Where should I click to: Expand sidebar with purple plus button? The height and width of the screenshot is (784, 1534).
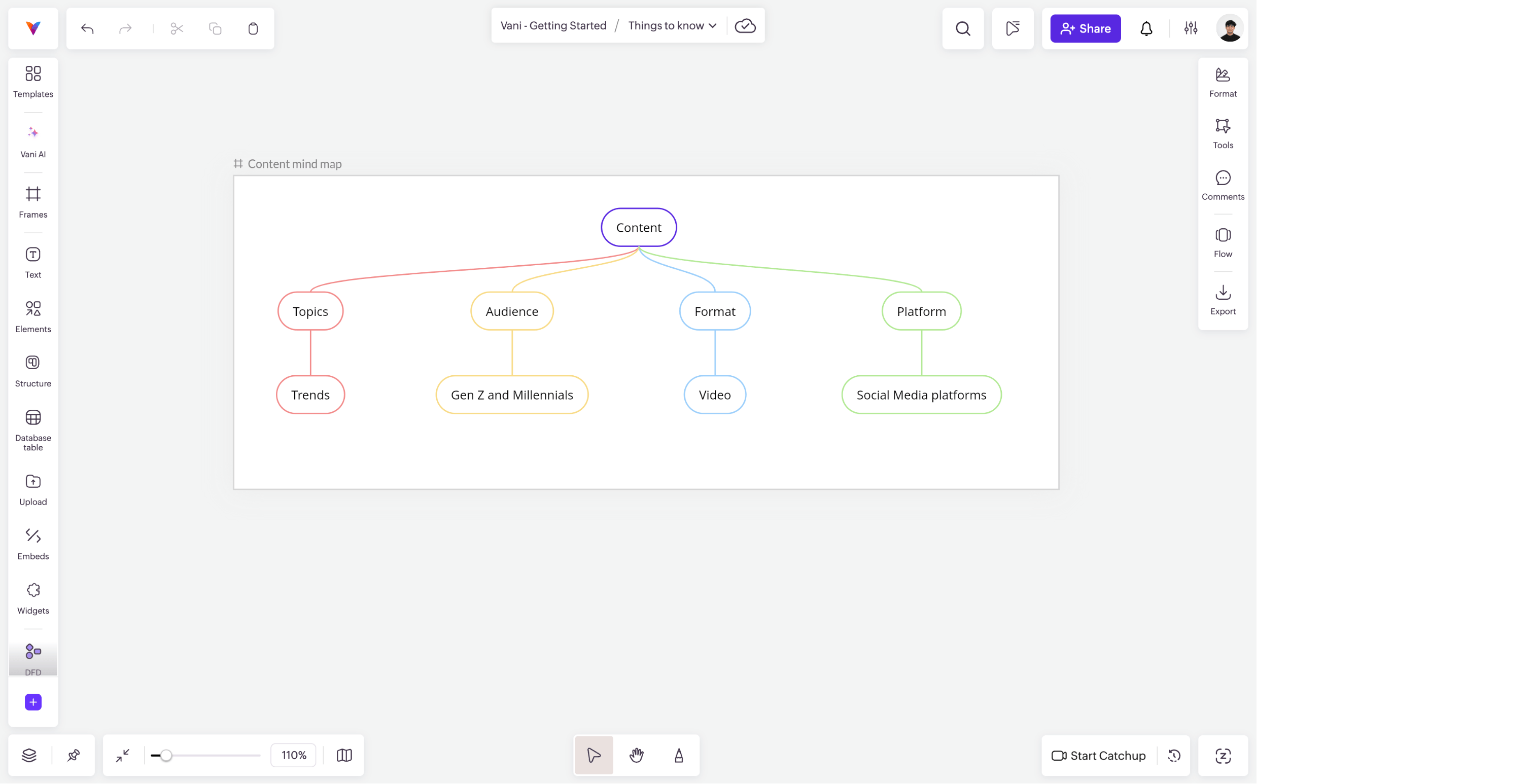[x=33, y=702]
